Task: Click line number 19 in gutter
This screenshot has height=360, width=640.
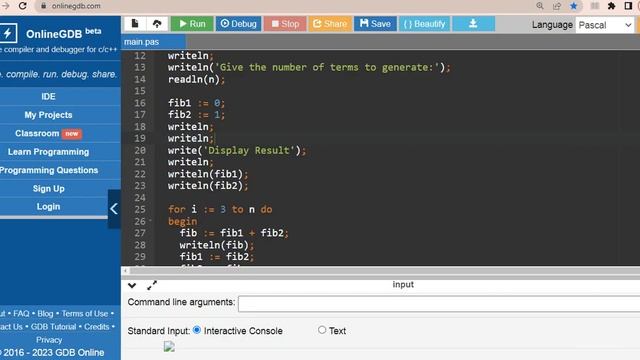Action: pyautogui.click(x=140, y=138)
